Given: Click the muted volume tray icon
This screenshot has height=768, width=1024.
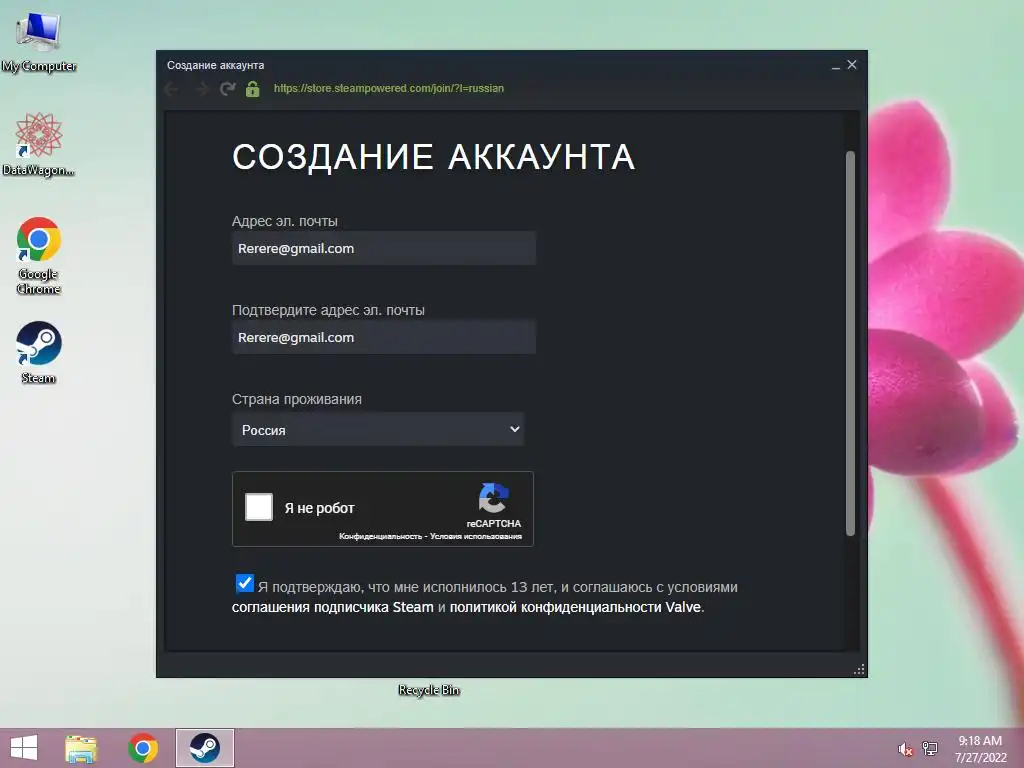Looking at the screenshot, I should point(905,750).
